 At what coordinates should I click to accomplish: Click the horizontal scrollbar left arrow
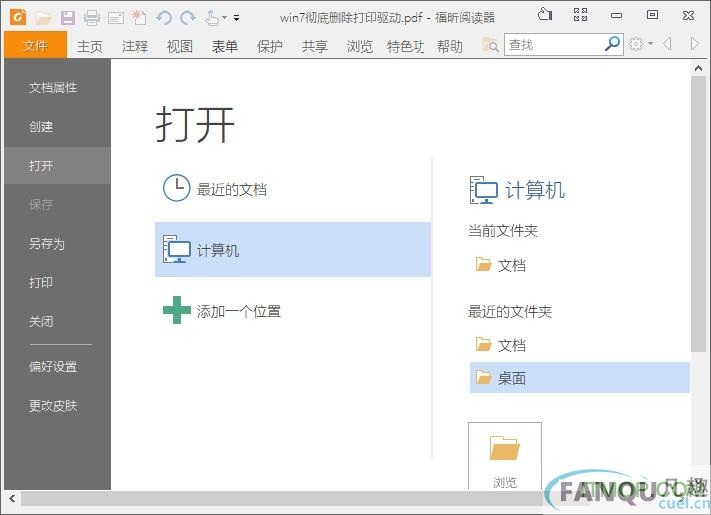pyautogui.click(x=12, y=499)
